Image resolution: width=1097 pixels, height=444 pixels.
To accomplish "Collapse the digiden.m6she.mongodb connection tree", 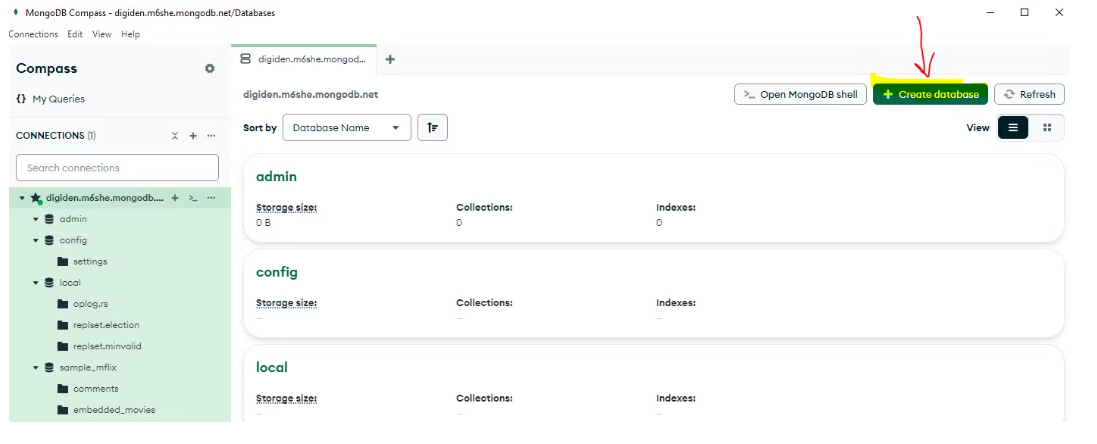I will [x=22, y=199].
